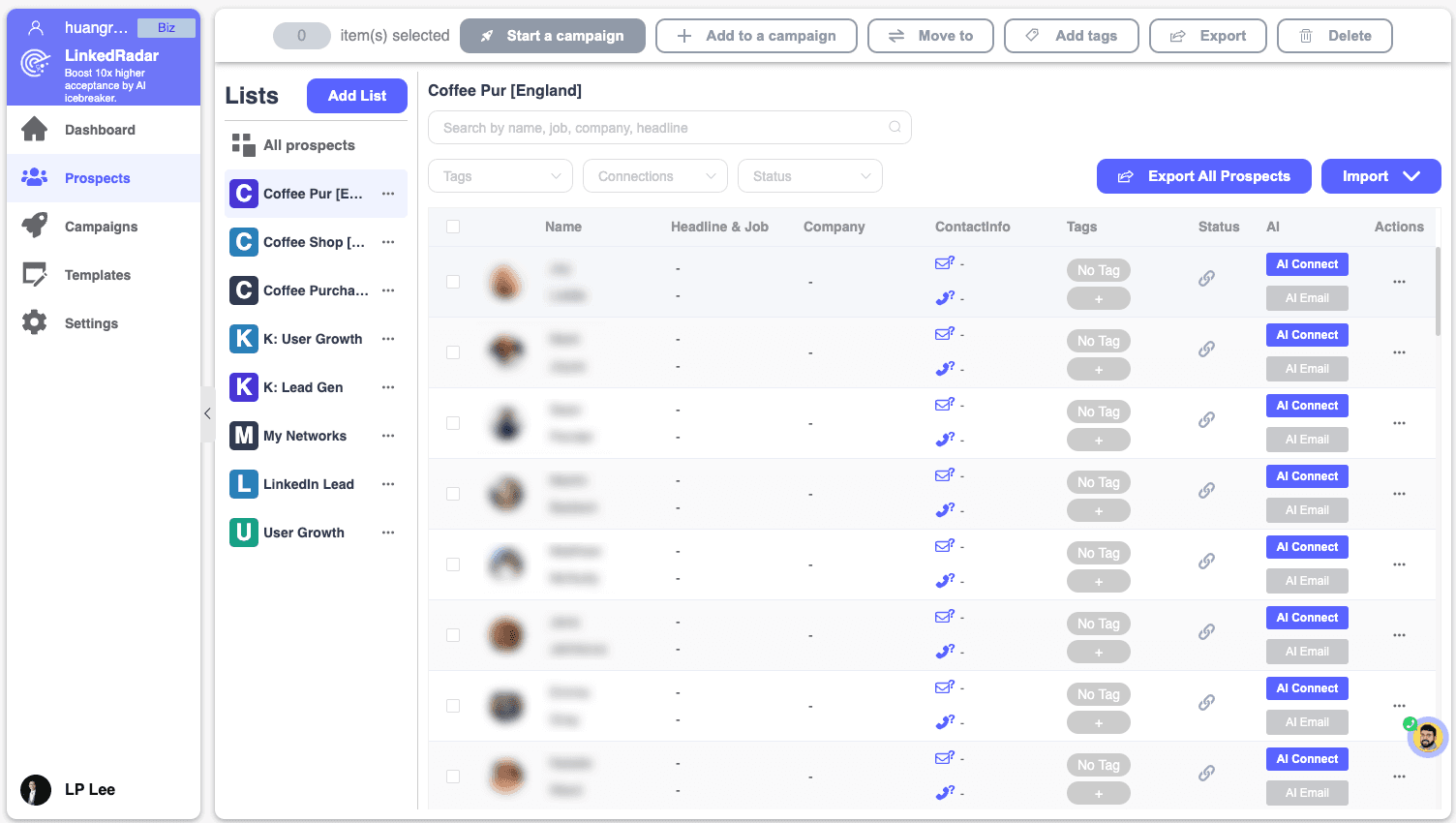The width and height of the screenshot is (1456, 823).
Task: Click status link icon in first prospect row
Action: [x=1206, y=278]
